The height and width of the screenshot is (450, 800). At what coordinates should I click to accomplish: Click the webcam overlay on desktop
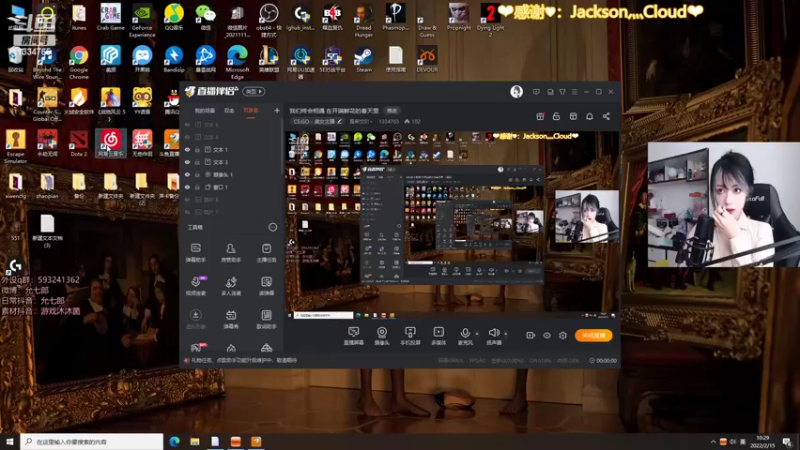point(723,205)
